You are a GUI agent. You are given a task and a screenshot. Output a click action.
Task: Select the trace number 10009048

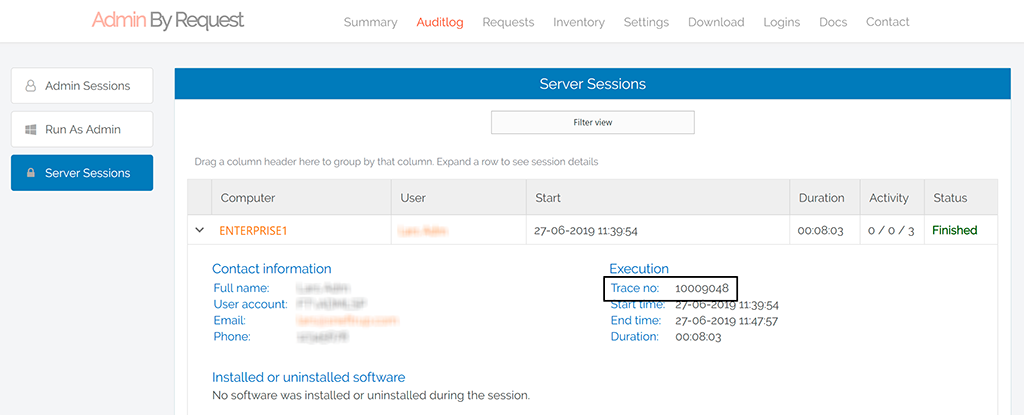click(702, 288)
